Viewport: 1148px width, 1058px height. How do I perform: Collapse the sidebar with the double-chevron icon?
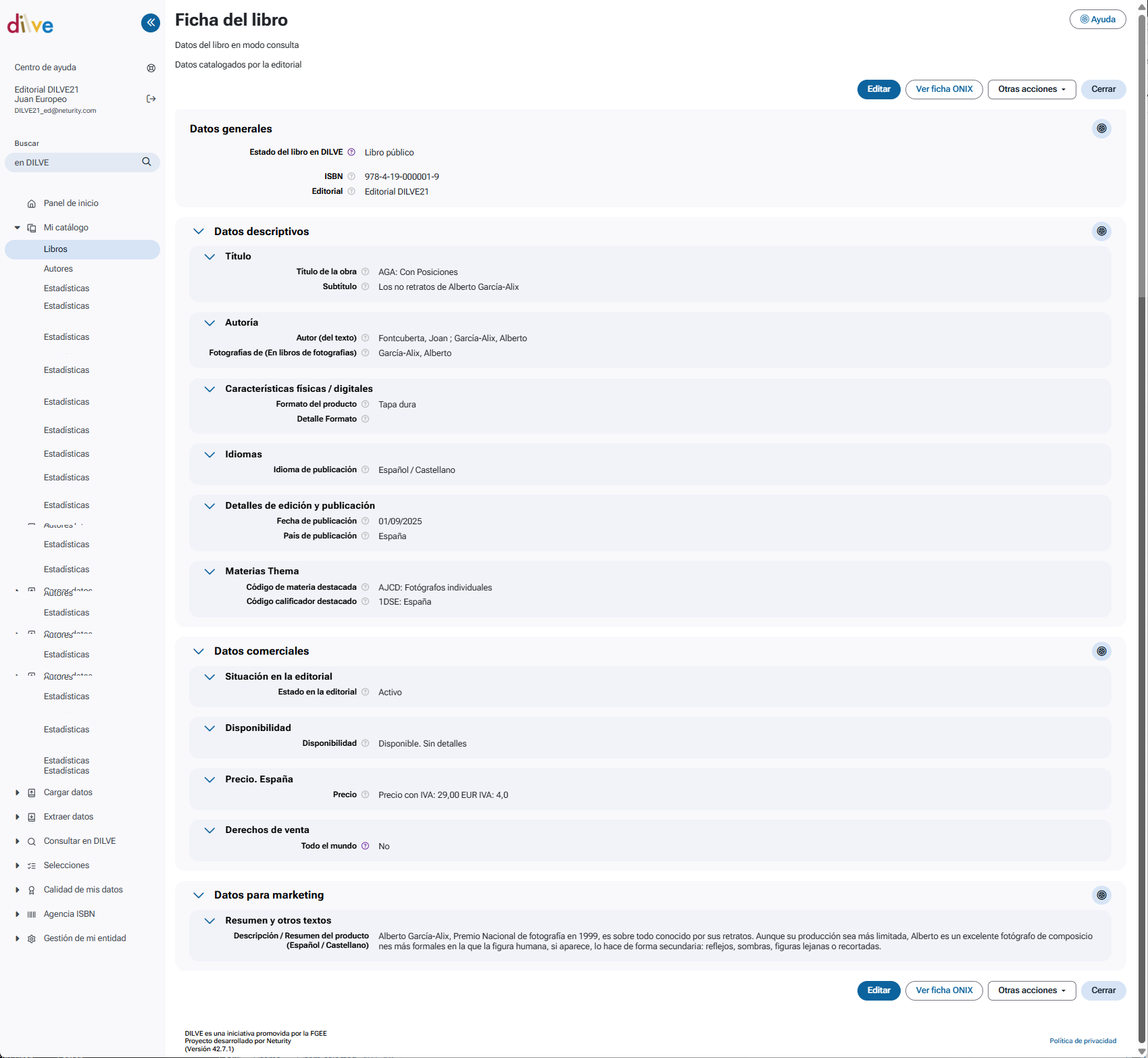click(150, 23)
